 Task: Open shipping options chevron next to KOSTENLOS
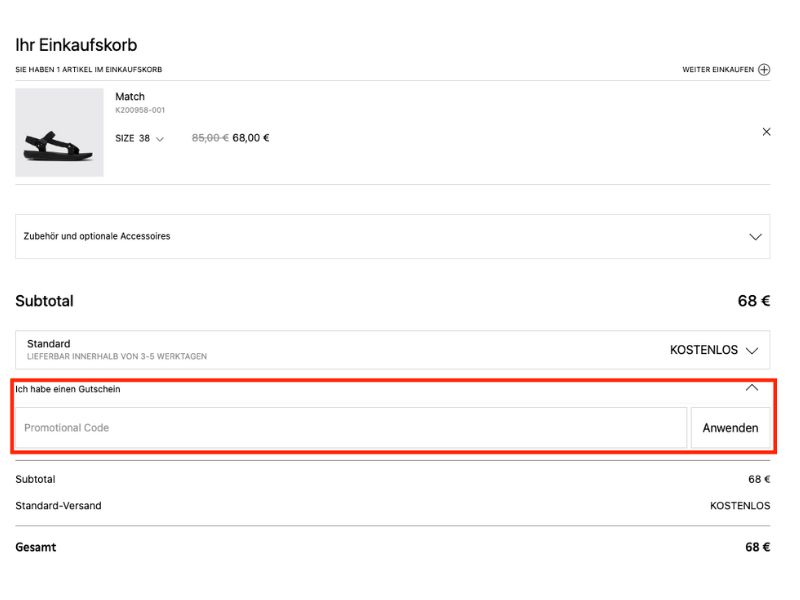click(752, 351)
